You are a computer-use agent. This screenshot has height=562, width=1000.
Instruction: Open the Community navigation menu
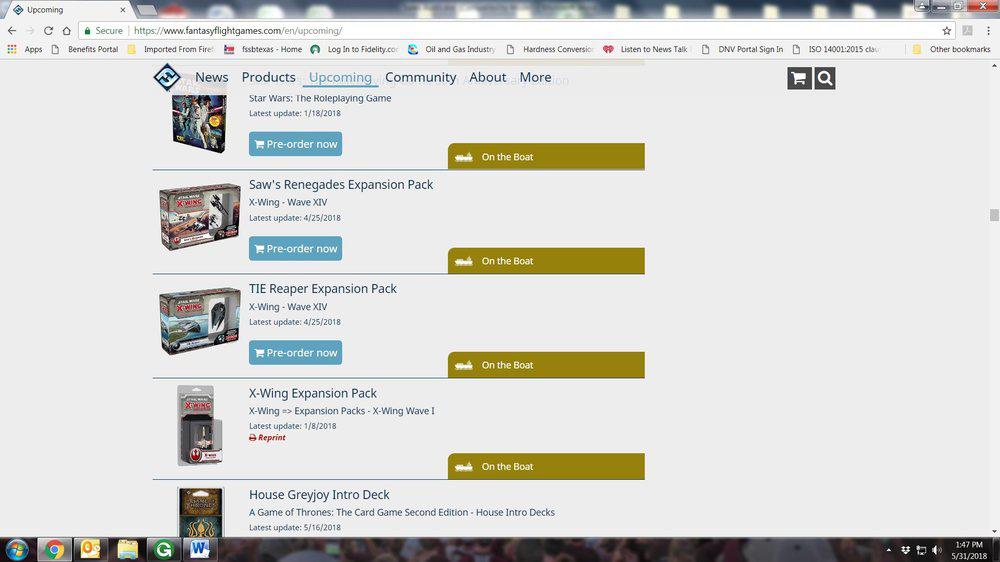click(x=420, y=77)
